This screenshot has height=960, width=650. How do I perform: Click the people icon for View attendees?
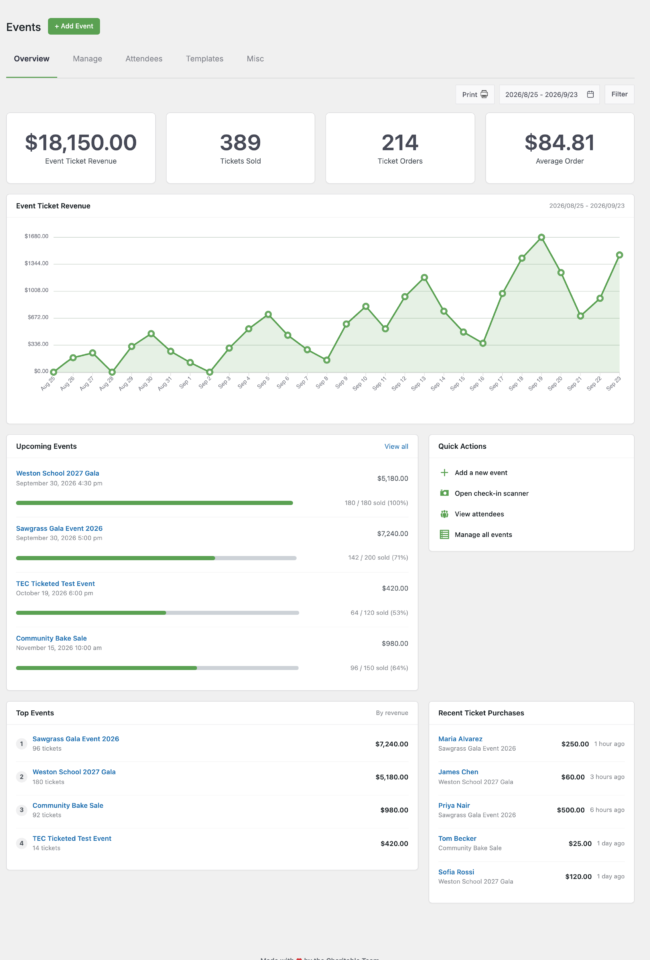[444, 514]
